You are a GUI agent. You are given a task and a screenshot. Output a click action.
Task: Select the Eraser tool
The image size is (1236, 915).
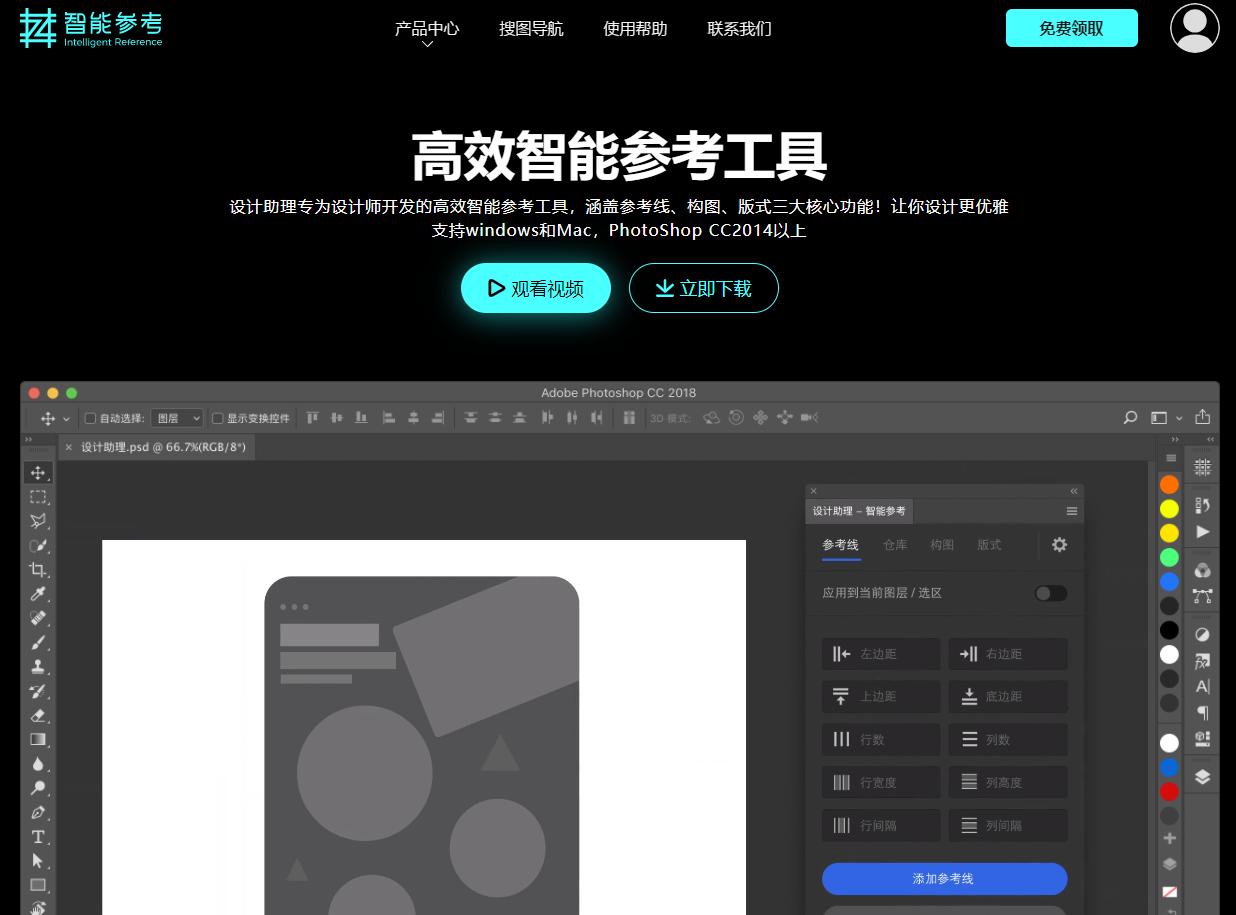(38, 715)
